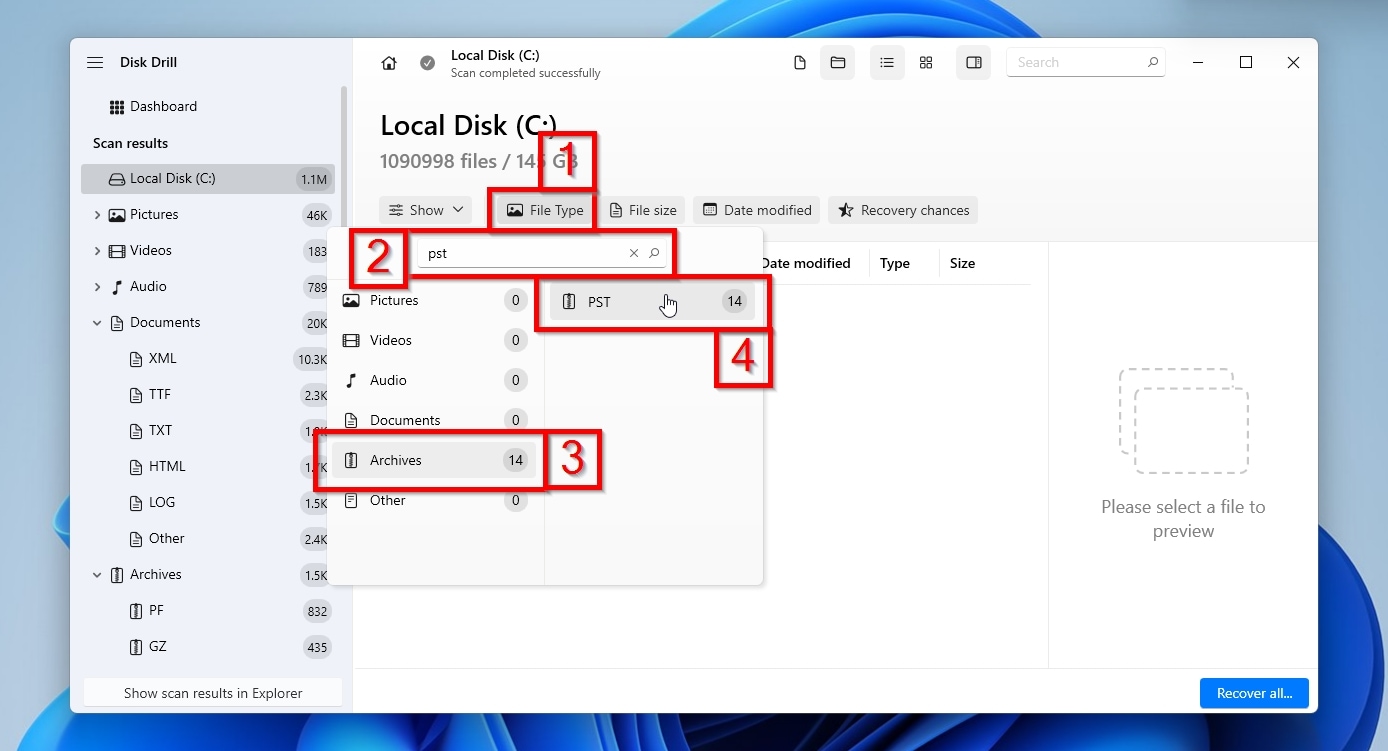Select PF under Archives
The height and width of the screenshot is (751, 1388).
point(156,611)
